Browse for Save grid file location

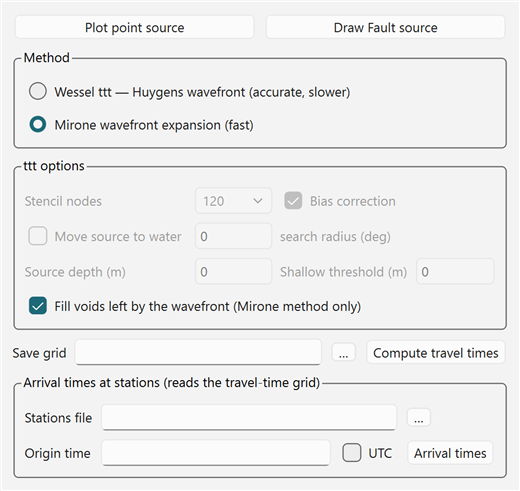(x=344, y=353)
